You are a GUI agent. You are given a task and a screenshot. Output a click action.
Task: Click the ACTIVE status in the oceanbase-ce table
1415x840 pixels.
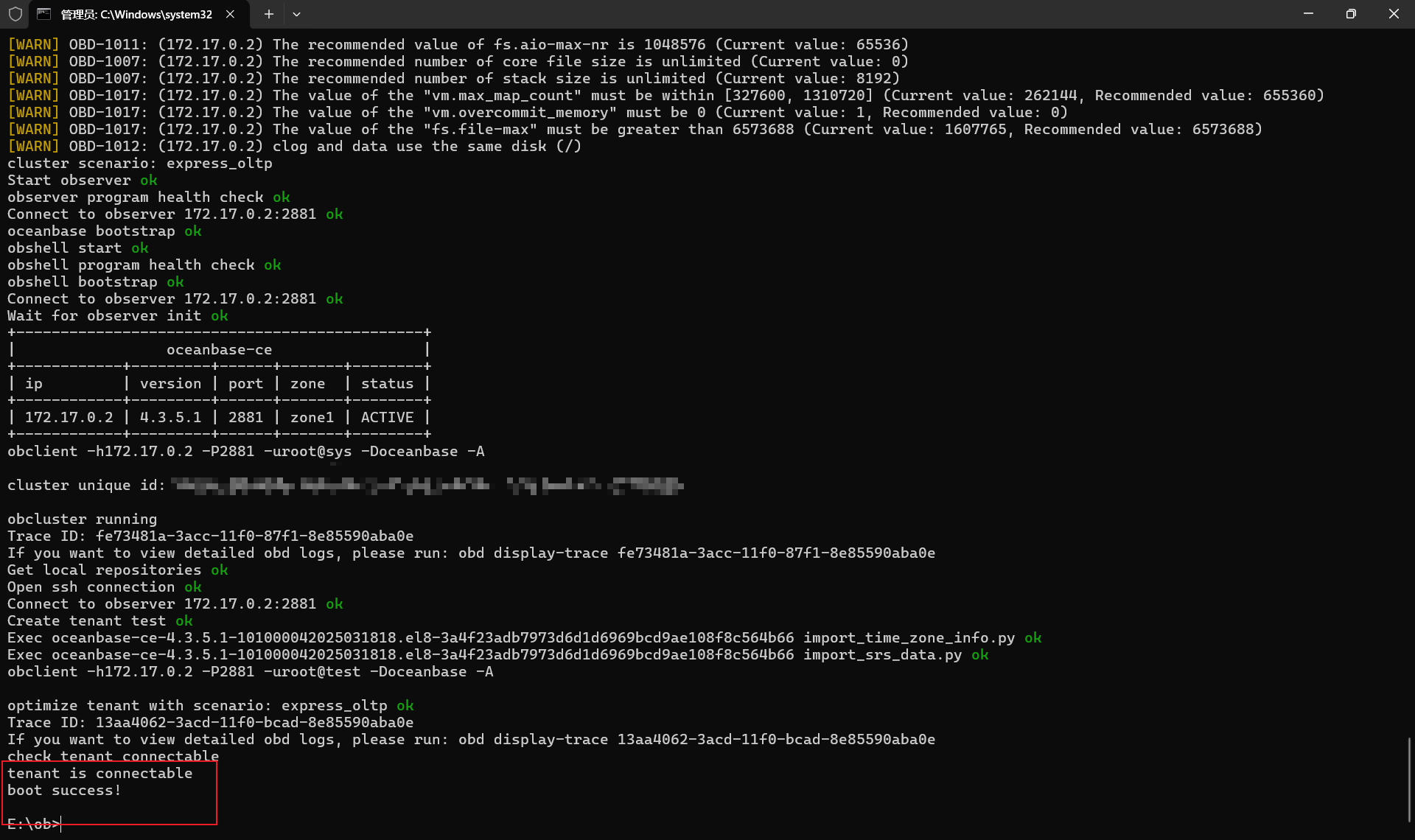pyautogui.click(x=386, y=416)
